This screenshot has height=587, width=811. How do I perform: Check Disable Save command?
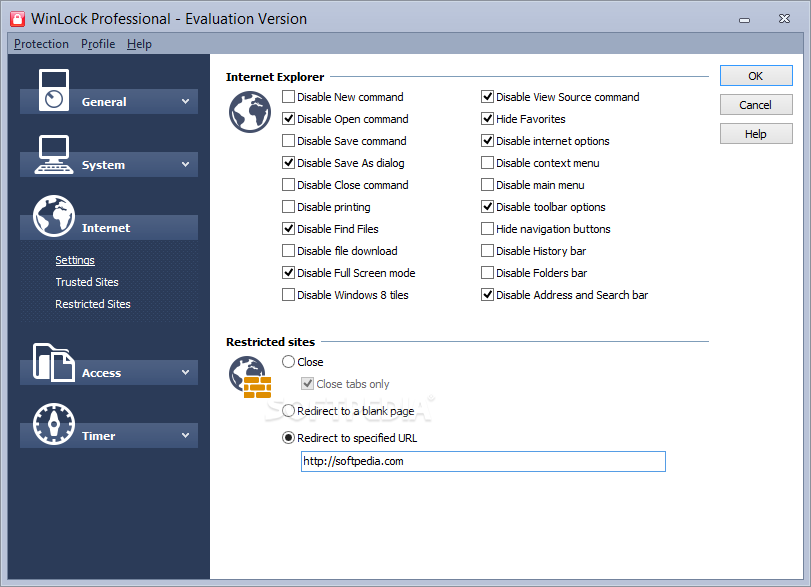tap(289, 141)
